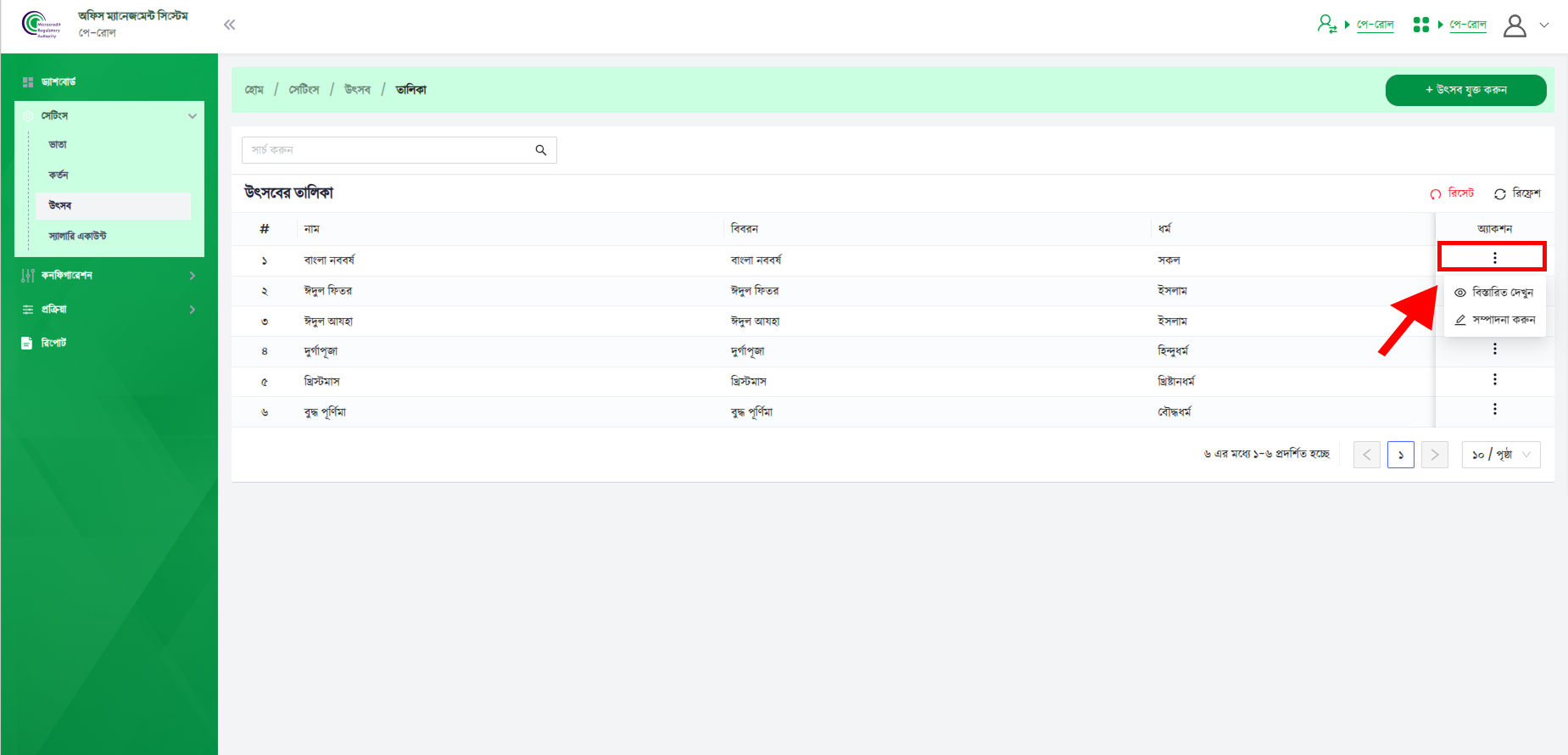Expand profile menu chevron

click(x=1544, y=25)
